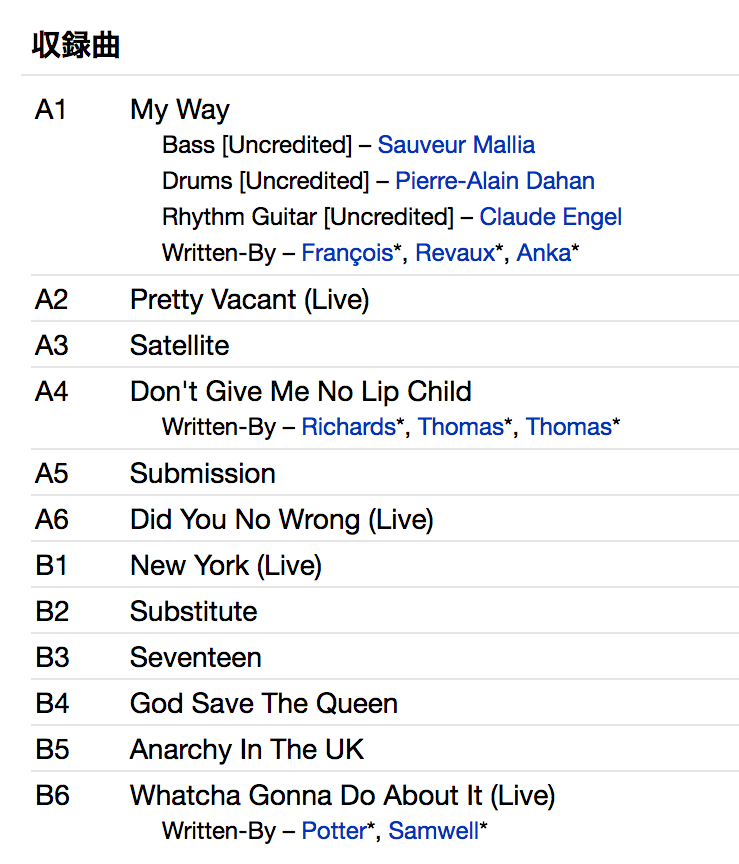This screenshot has height=864, width=739.
Task: Open Claude Engel's artist page
Action: [551, 217]
